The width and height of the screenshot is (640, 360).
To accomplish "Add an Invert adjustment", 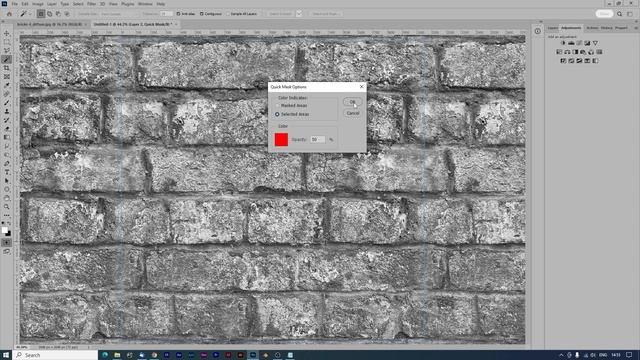I will (563, 61).
